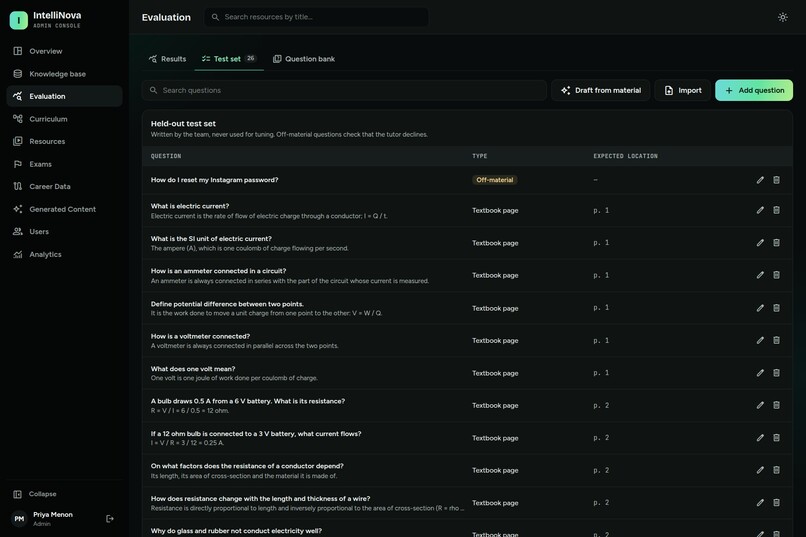Edit the length and thickness of wire question
The image size is (806, 537).
pyautogui.click(x=760, y=503)
